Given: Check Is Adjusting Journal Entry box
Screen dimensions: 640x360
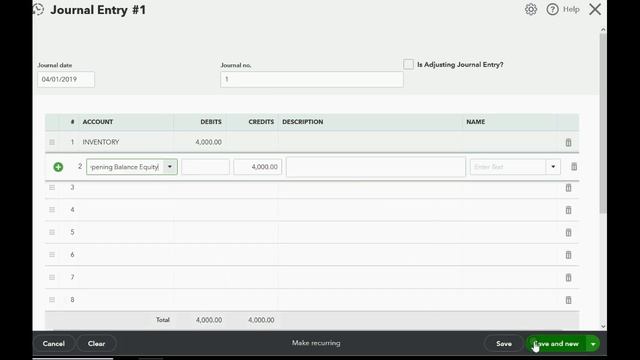Looking at the screenshot, I should (x=408, y=64).
